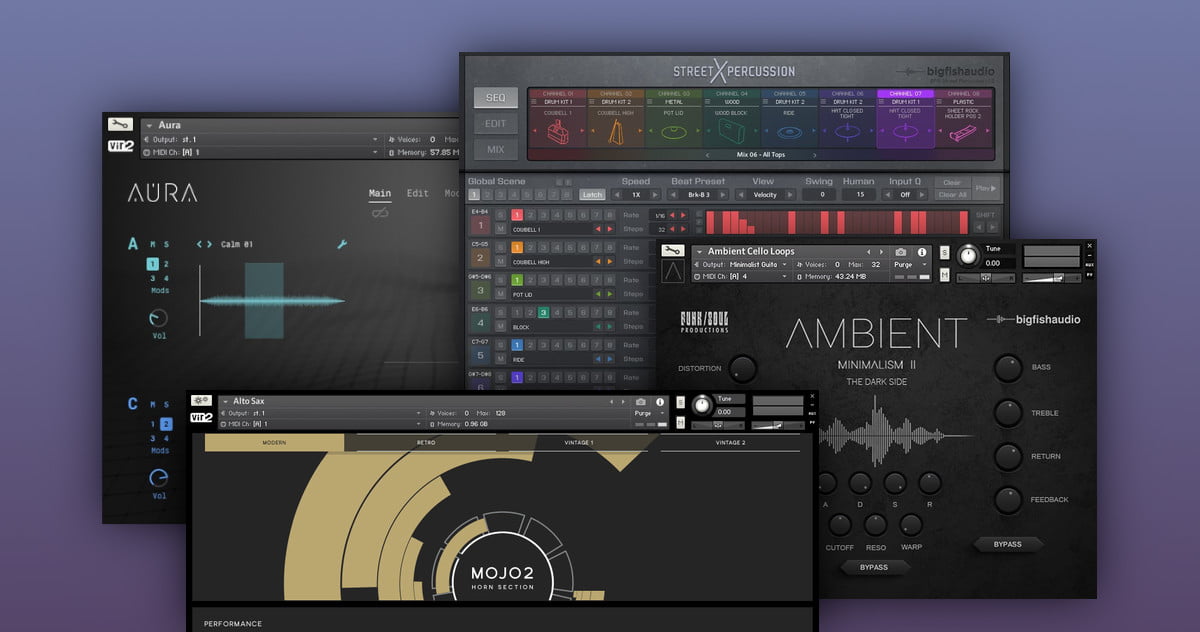Toggle the Latch button in Global Scene
Image resolution: width=1200 pixels, height=632 pixels.
pos(592,195)
